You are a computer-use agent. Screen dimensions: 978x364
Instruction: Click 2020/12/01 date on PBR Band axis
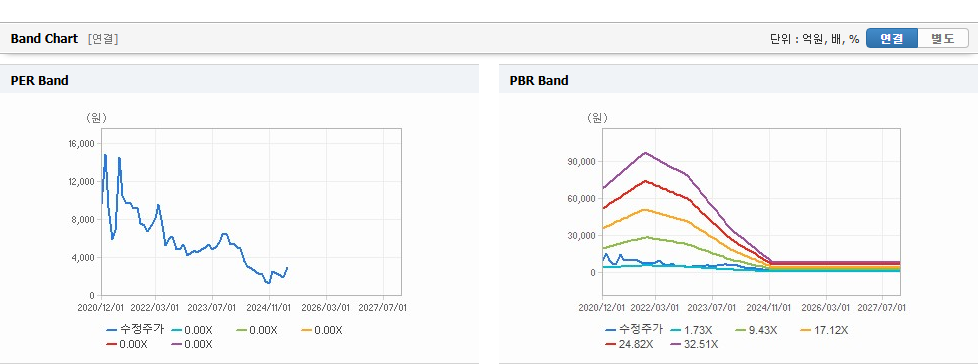(602, 308)
